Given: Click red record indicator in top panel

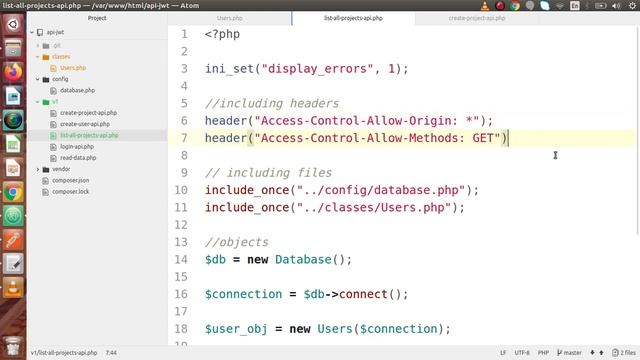Looking at the screenshot, I should click(x=500, y=5).
